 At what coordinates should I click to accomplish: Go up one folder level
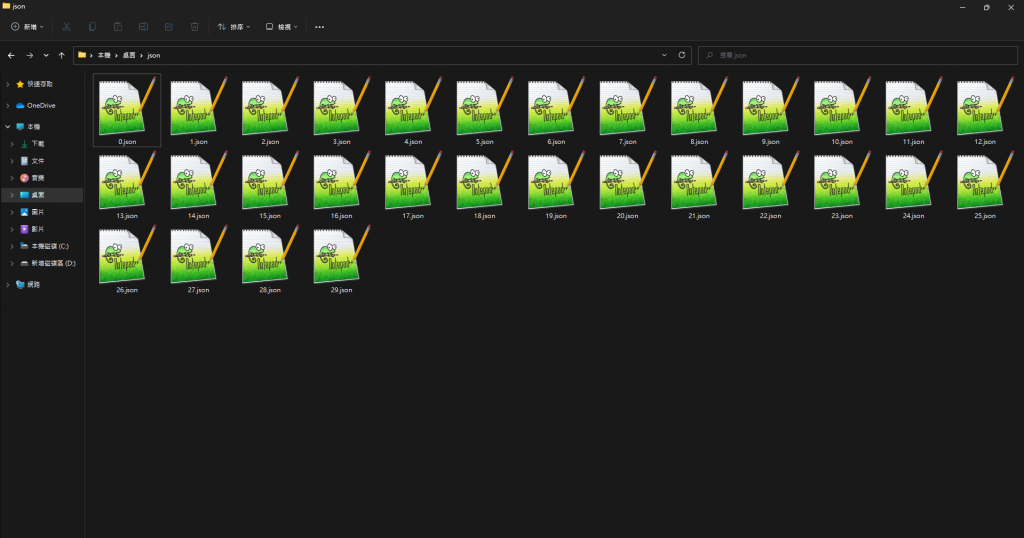(61, 55)
